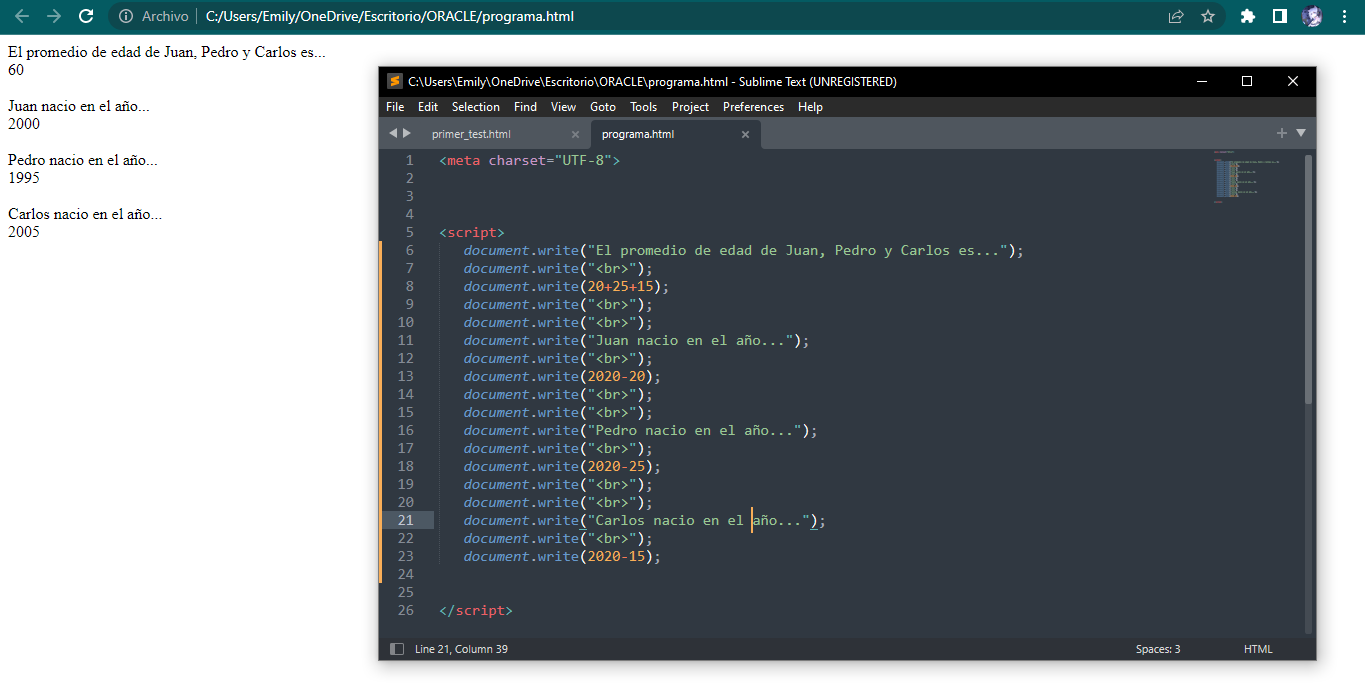Open the HTML syntax selector in status bar

[1258, 649]
